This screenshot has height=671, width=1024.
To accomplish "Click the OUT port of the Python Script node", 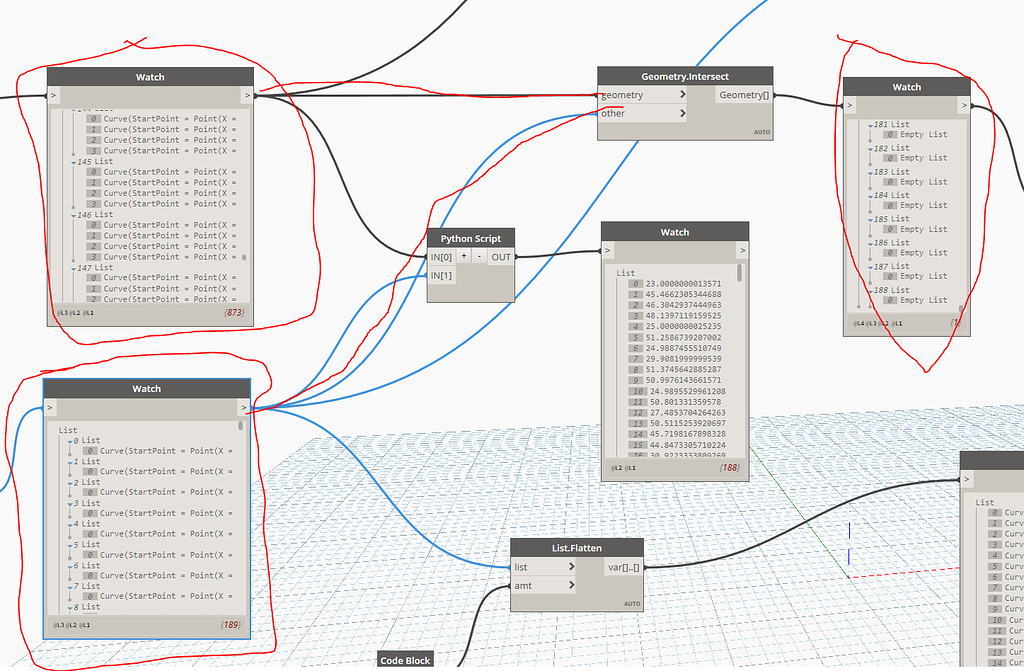I will pos(500,257).
